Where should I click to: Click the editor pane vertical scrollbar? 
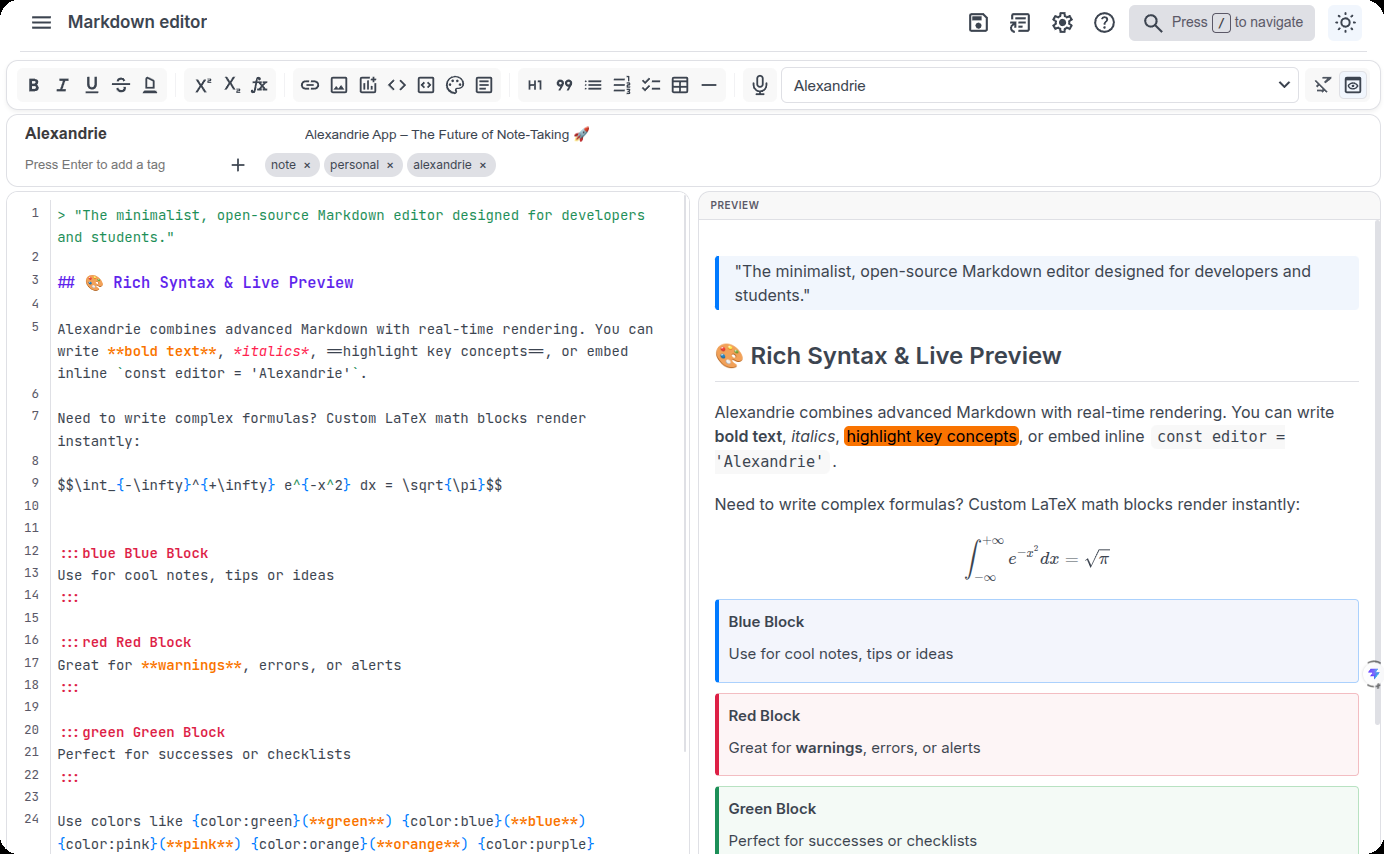coord(685,475)
